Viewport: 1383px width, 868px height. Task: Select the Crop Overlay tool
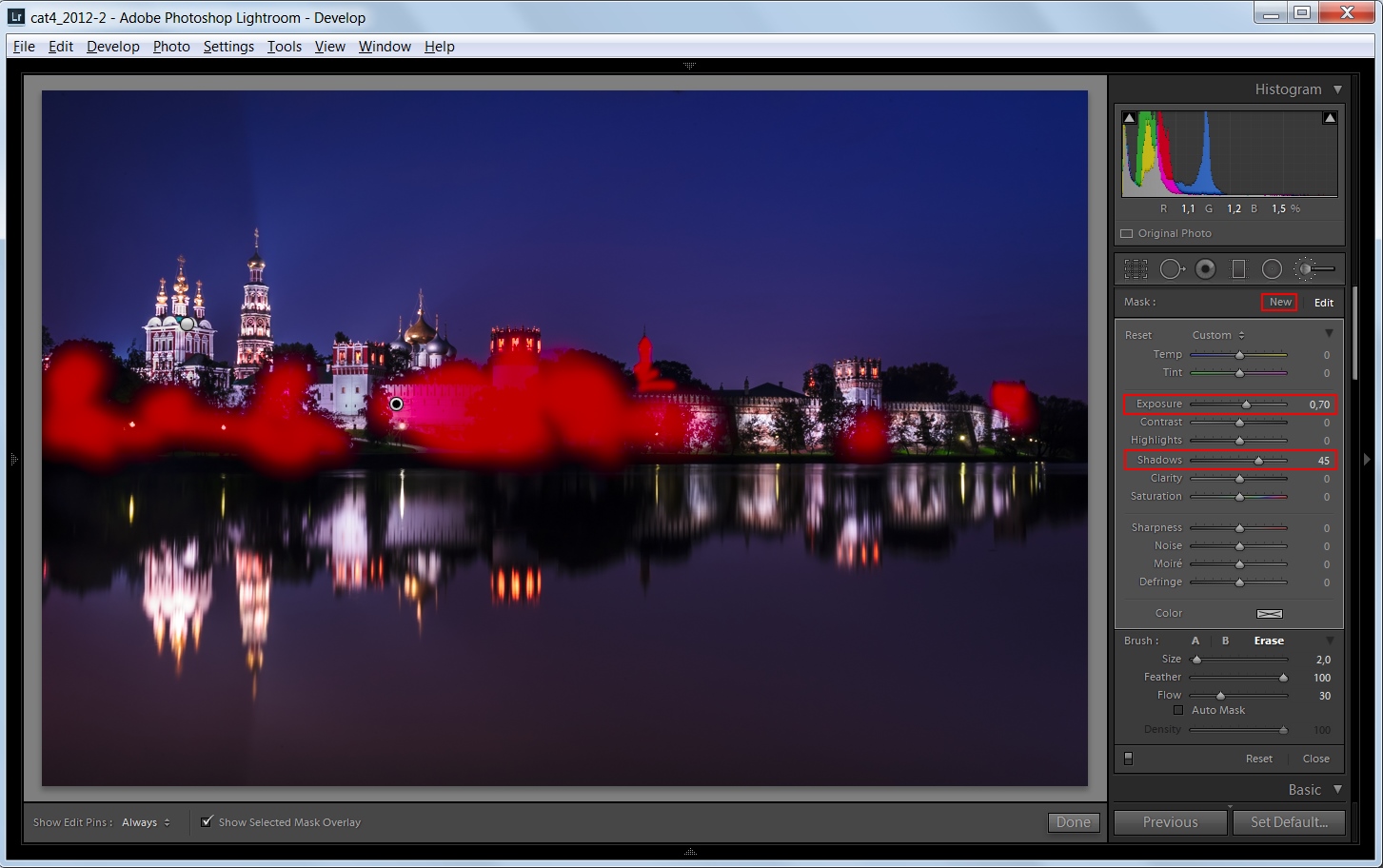coord(1136,269)
